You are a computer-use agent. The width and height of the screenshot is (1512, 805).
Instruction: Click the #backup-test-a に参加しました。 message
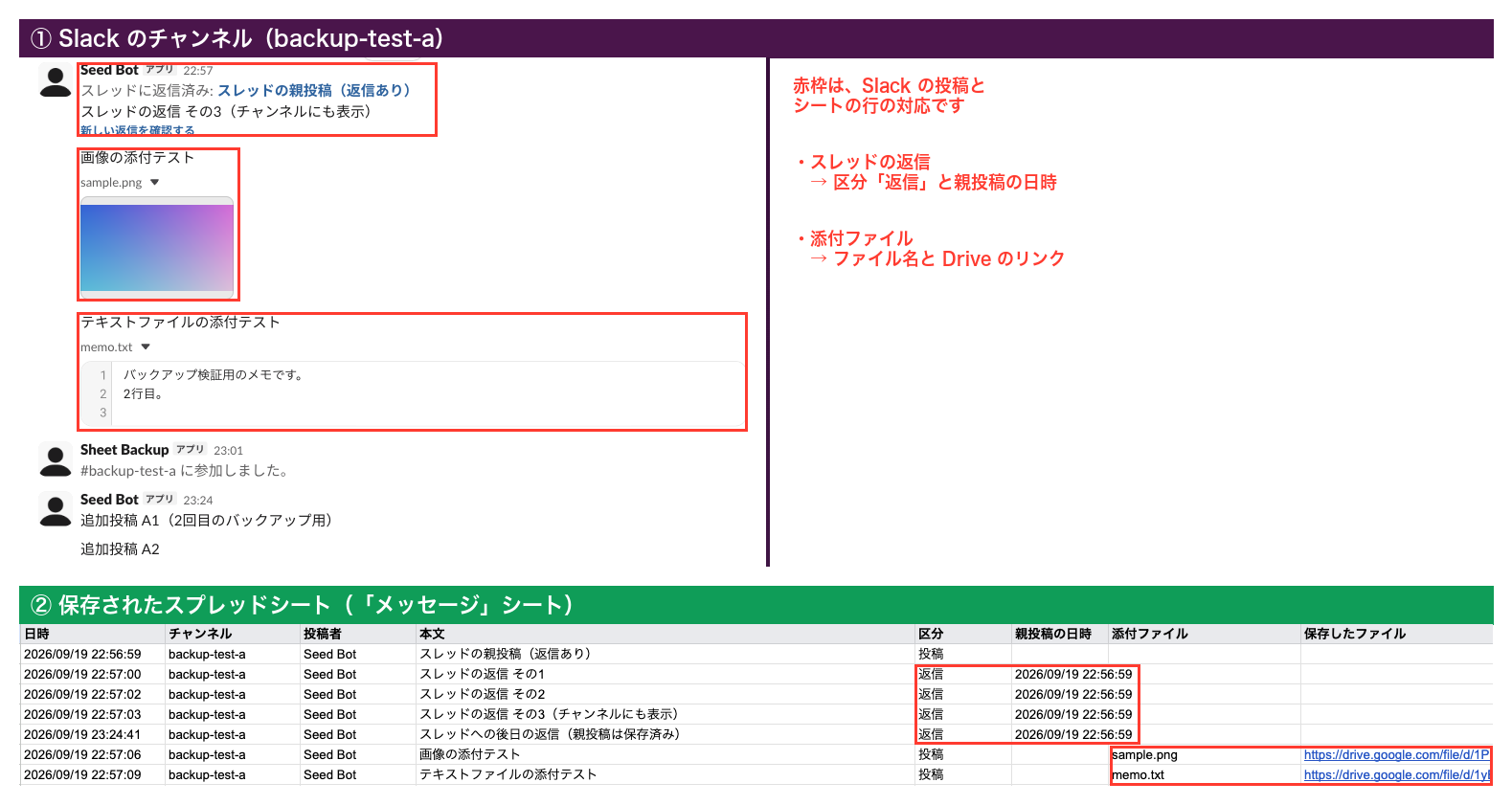(x=184, y=470)
